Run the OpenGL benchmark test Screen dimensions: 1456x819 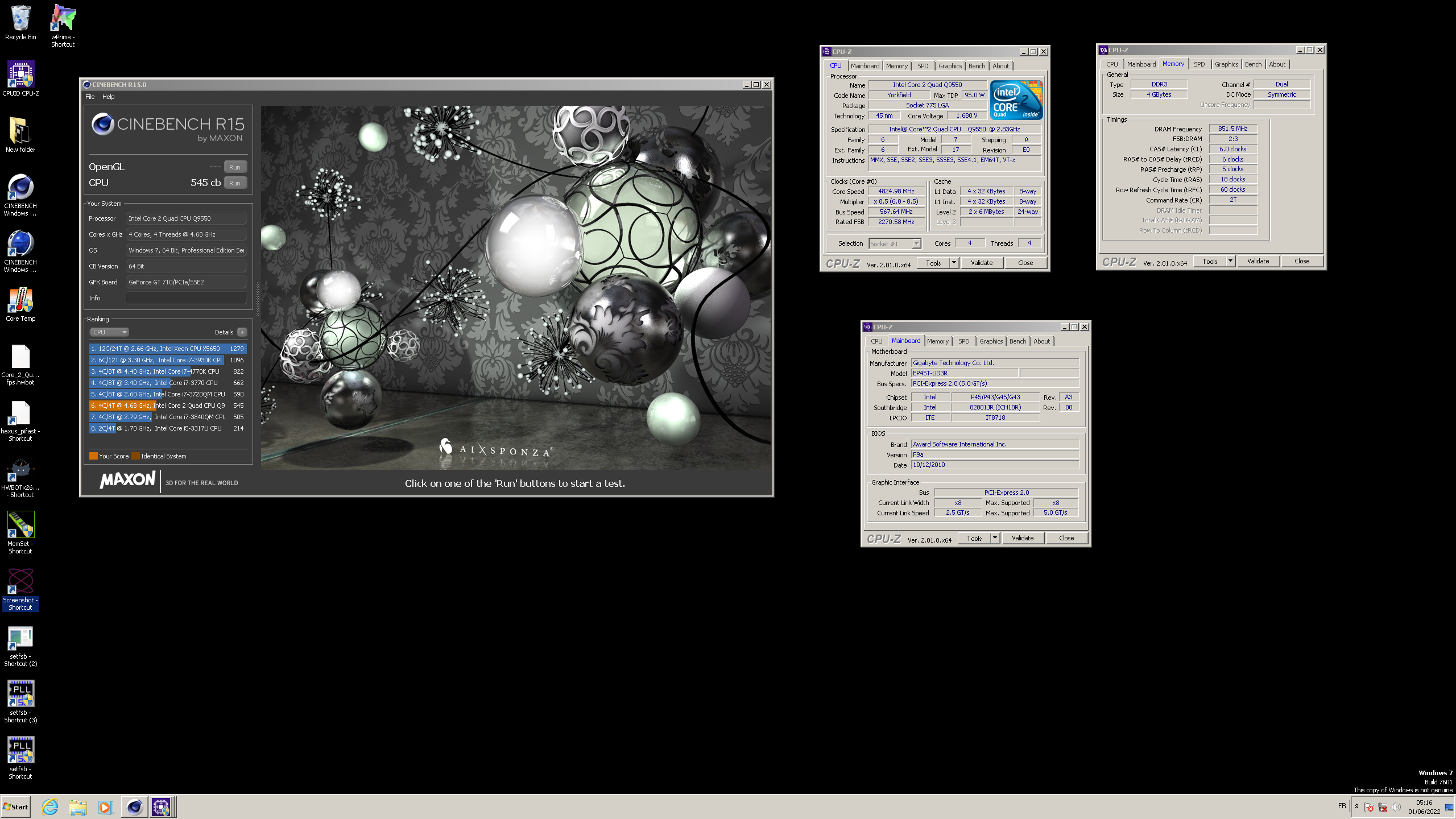click(235, 167)
